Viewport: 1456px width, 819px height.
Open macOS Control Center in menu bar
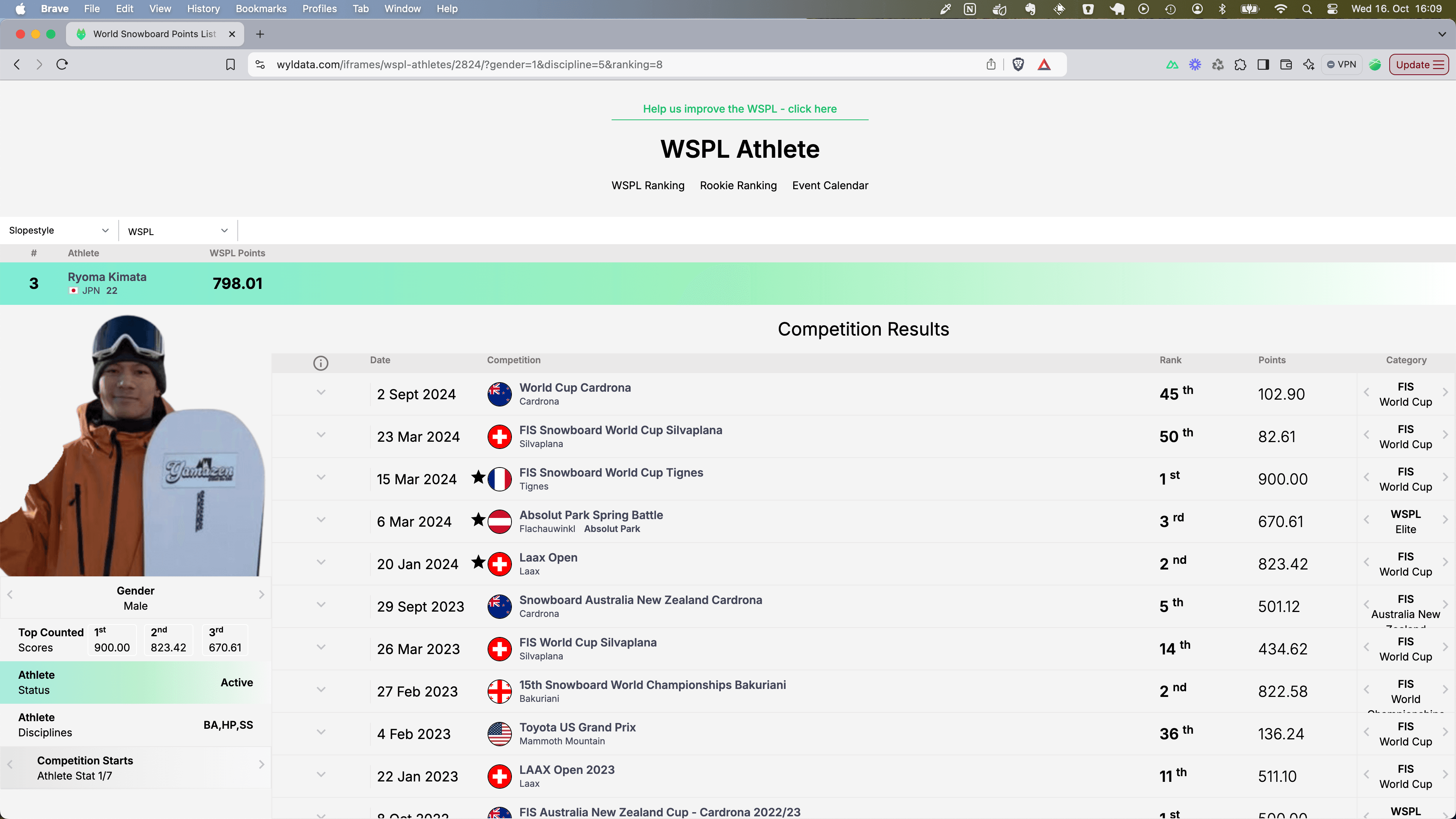(x=1332, y=8)
